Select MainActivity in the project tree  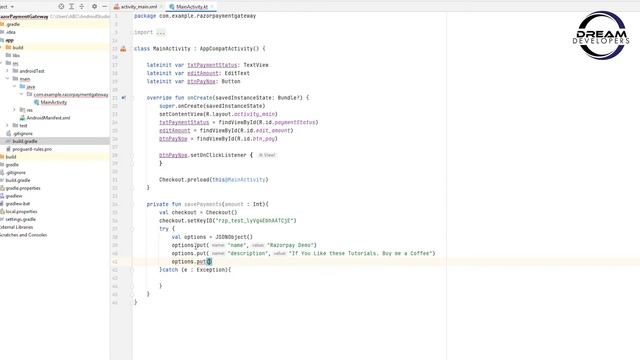pos(53,102)
